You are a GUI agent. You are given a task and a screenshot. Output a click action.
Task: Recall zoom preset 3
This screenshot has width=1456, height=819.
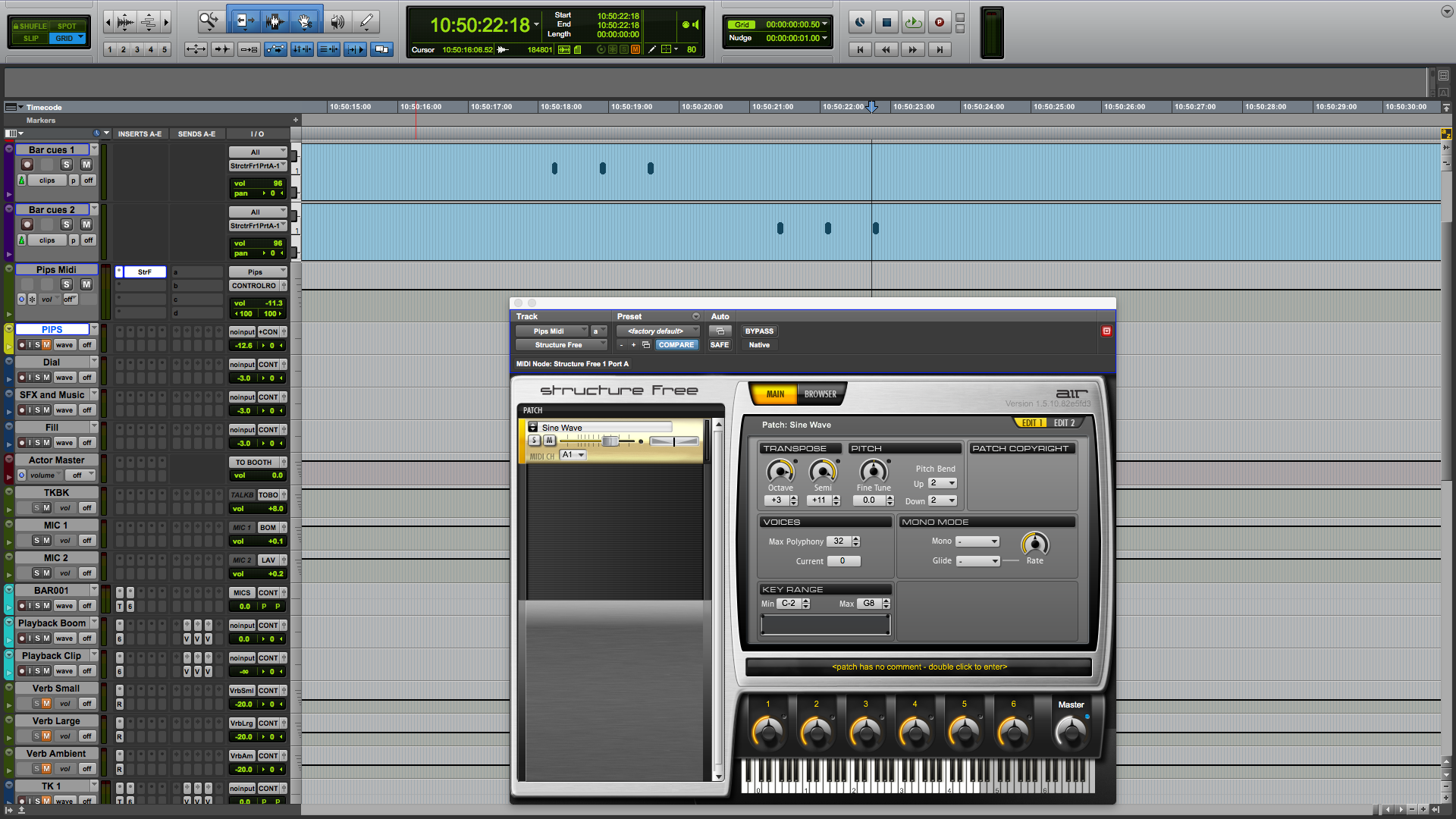tap(137, 49)
